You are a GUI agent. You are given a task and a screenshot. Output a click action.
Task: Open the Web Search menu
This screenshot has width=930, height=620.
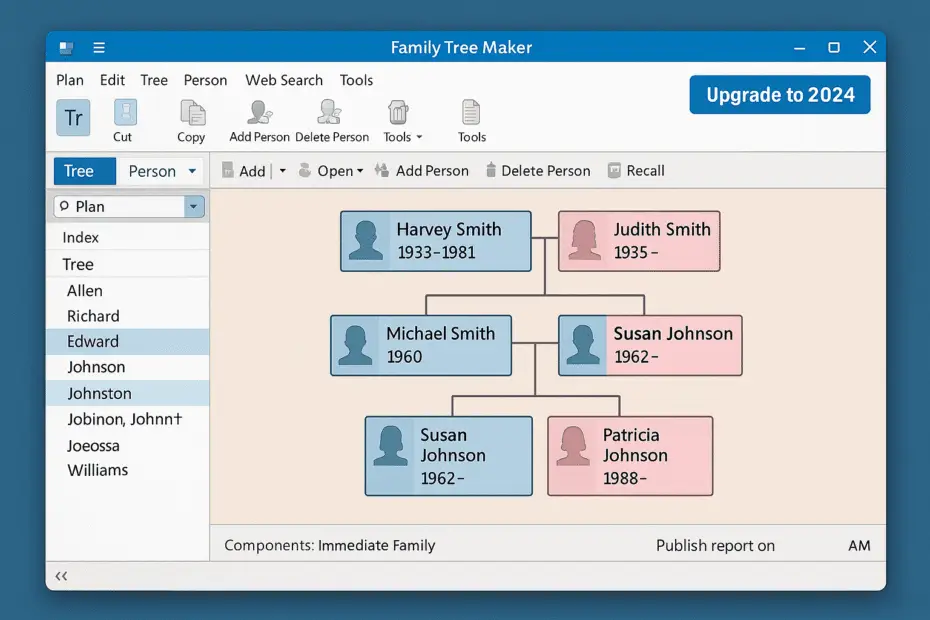coord(283,80)
